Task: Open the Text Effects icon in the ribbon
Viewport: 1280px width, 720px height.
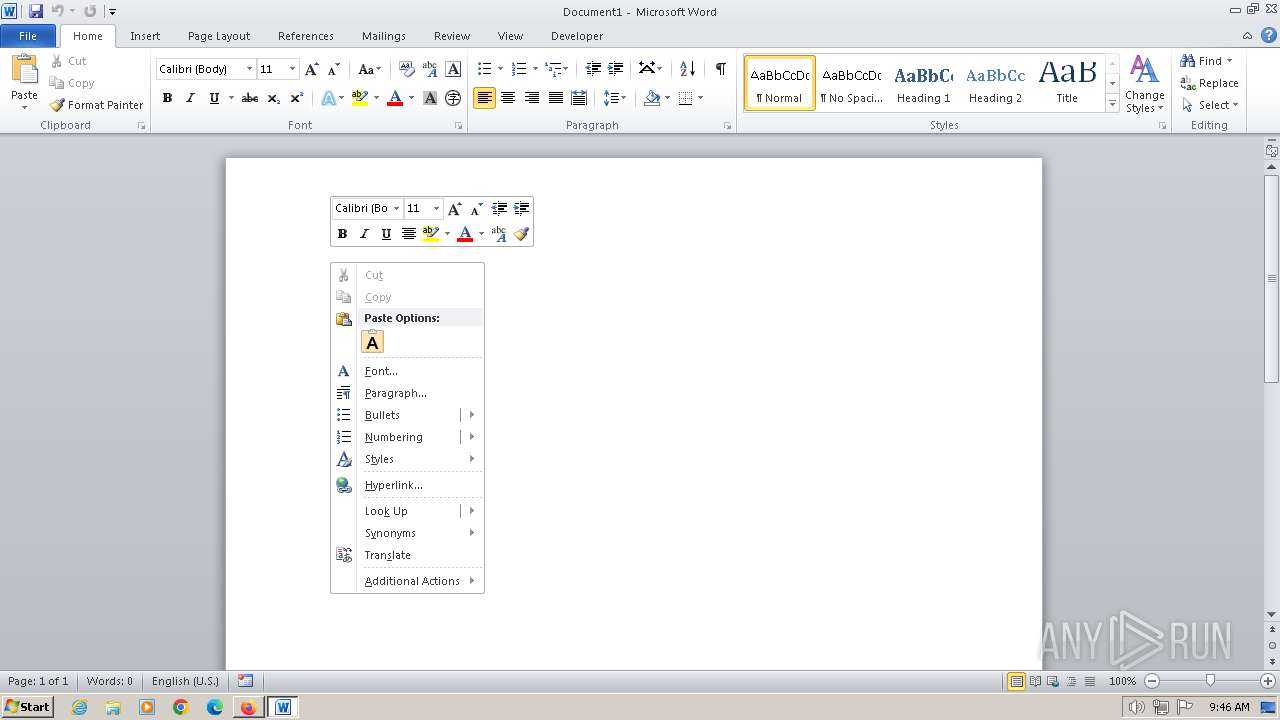Action: click(328, 98)
